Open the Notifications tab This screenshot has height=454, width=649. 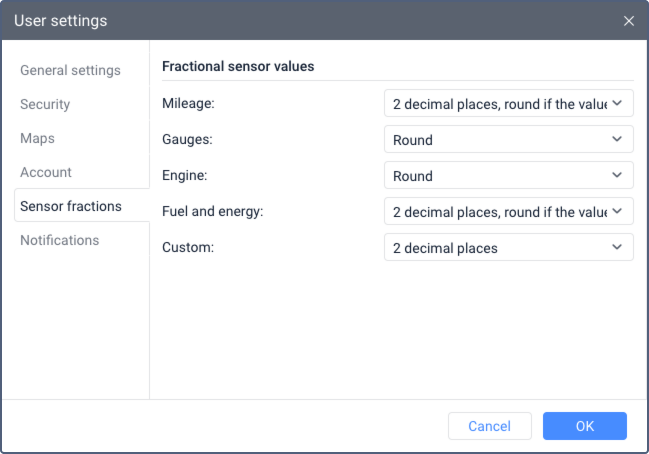60,240
